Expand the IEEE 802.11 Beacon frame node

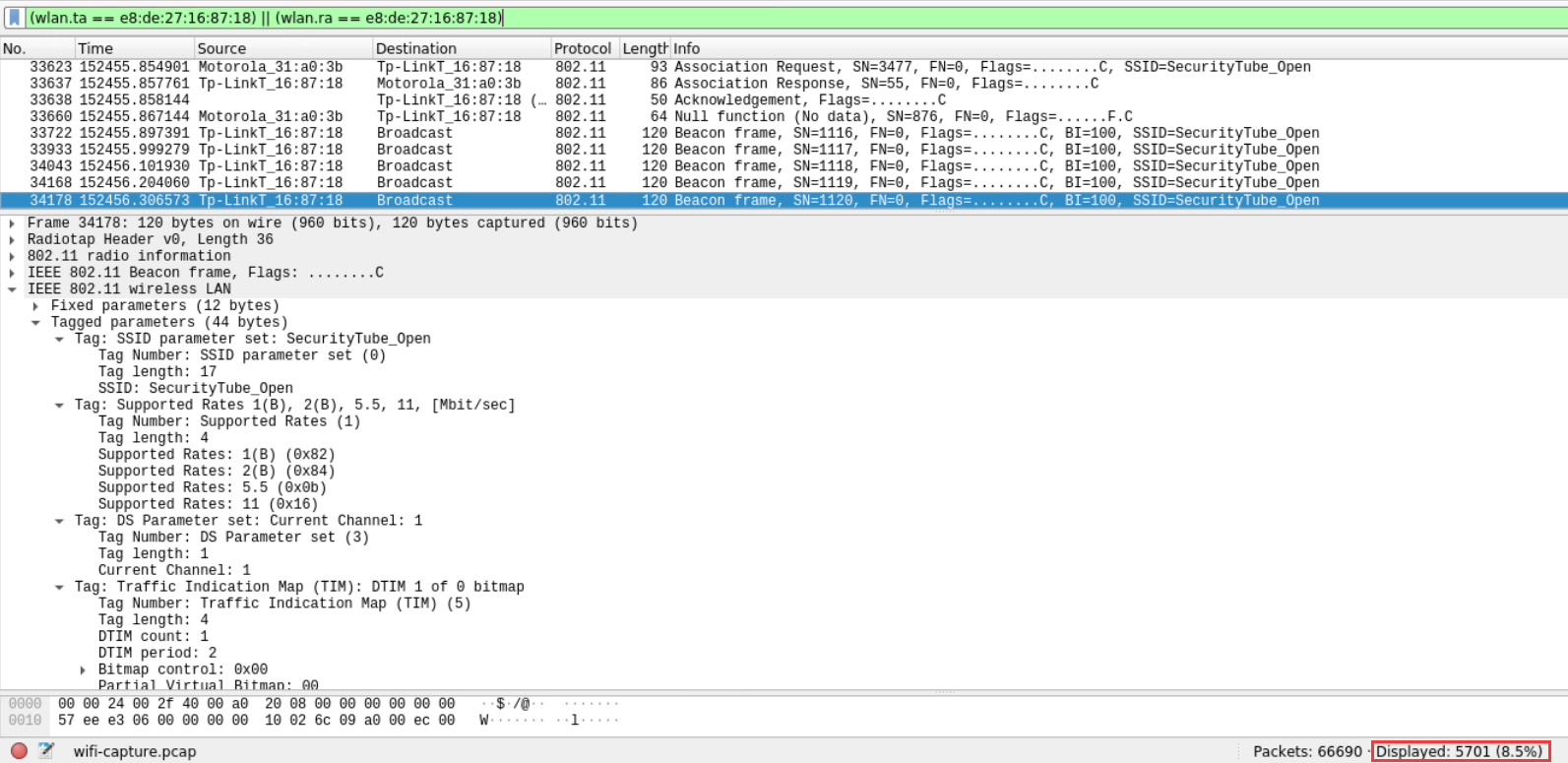[12, 273]
